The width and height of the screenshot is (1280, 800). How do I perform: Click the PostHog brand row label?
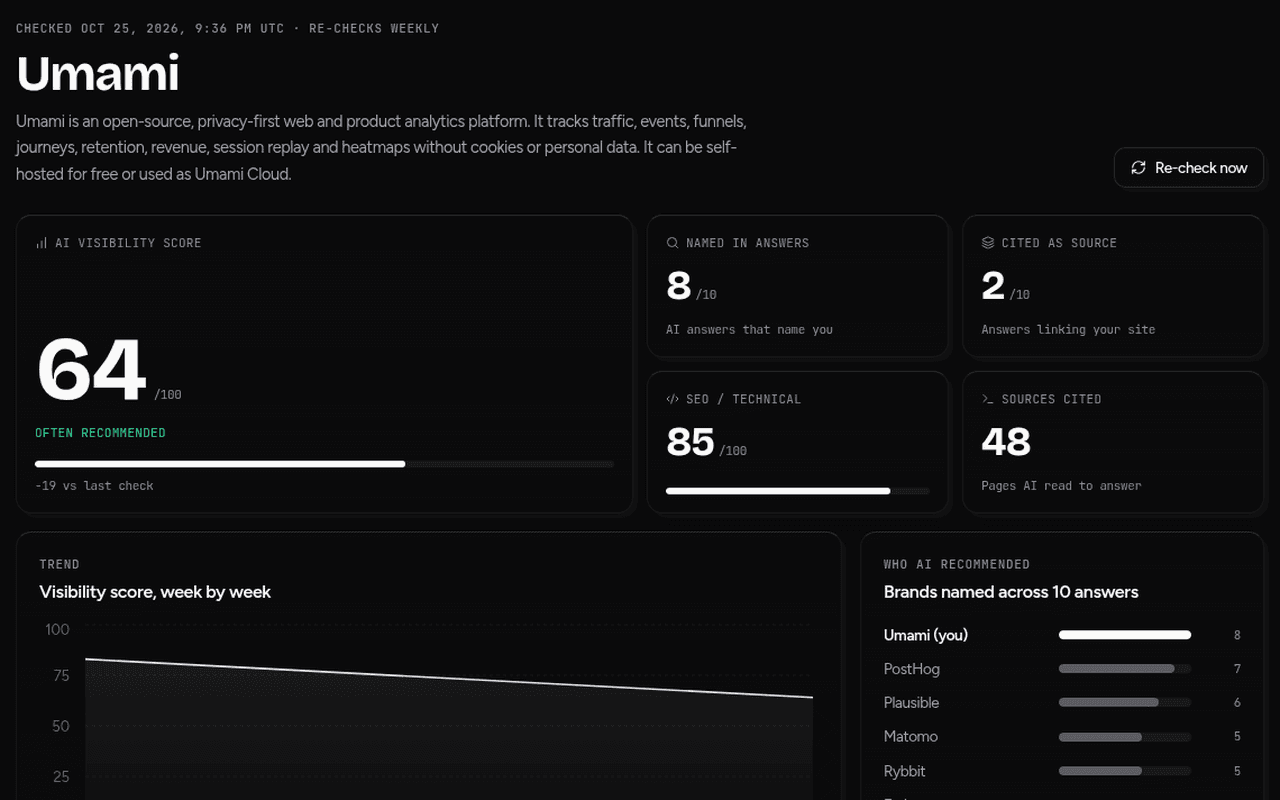(912, 669)
